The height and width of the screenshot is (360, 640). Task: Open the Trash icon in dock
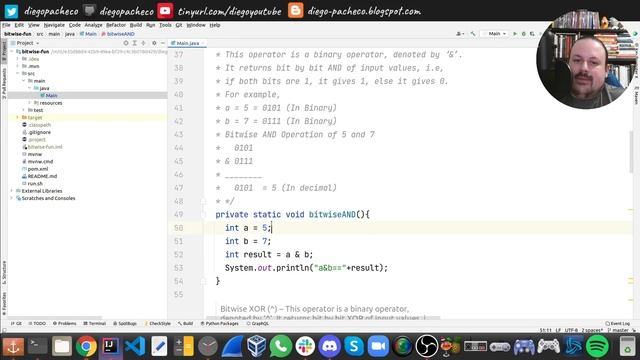[x=627, y=347]
